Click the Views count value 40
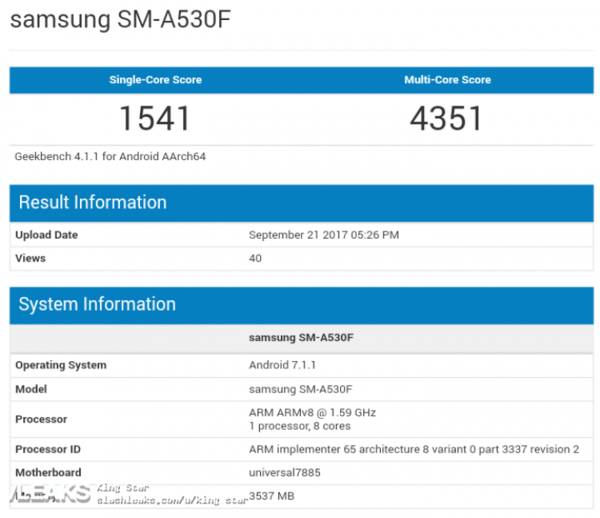 255,258
